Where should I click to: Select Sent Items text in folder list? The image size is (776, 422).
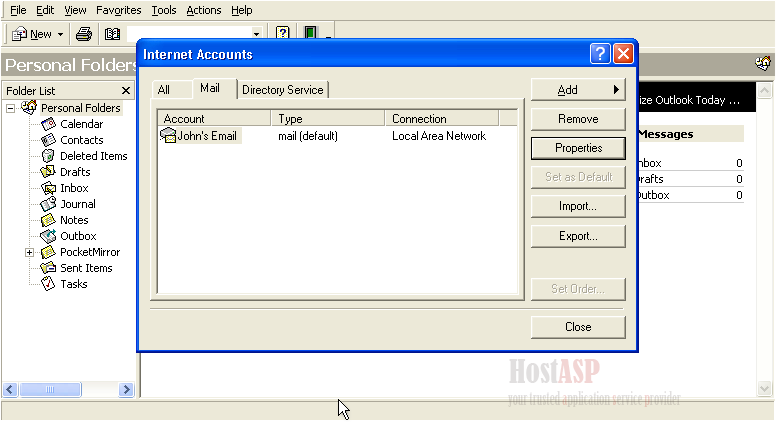pos(86,268)
